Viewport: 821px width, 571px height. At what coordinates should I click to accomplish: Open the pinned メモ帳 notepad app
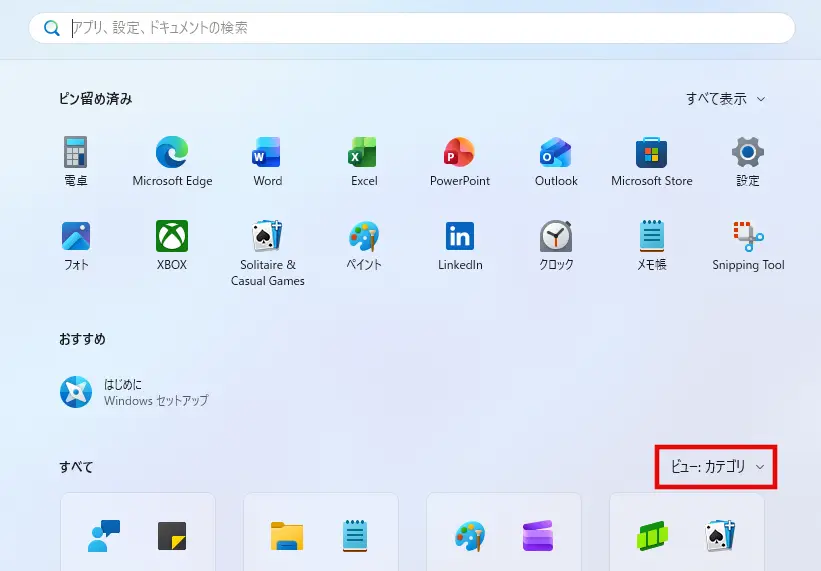click(x=652, y=245)
